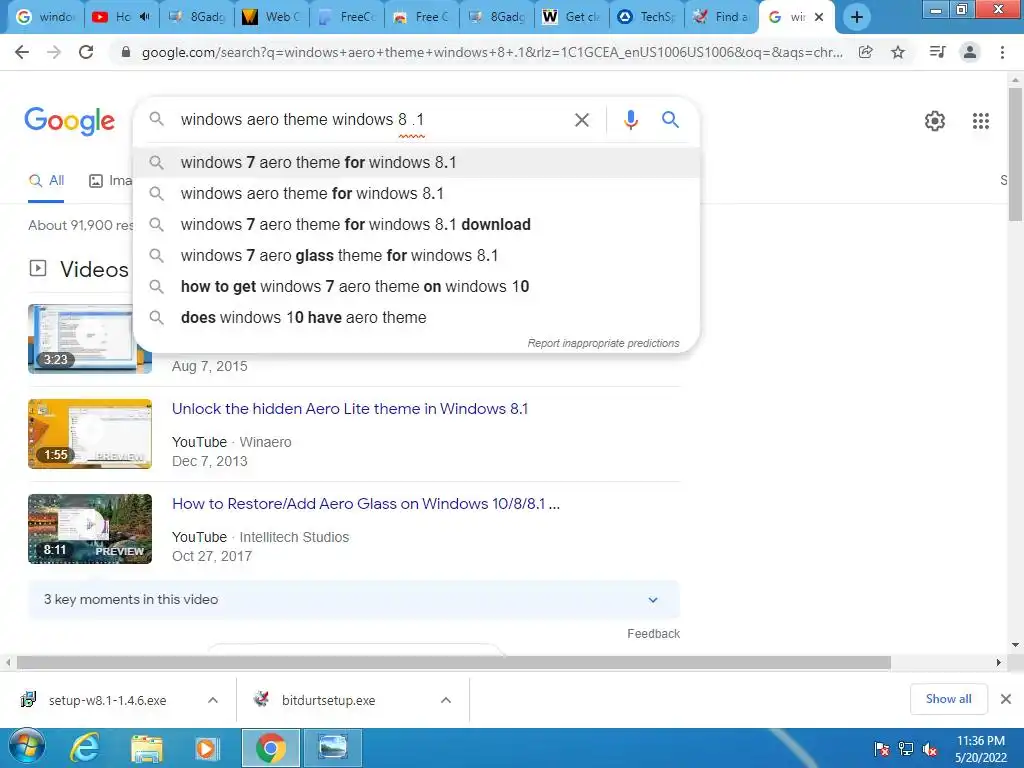Viewport: 1024px width, 768px height.
Task: Expand the 3 key moments in this video
Action: [354, 600]
